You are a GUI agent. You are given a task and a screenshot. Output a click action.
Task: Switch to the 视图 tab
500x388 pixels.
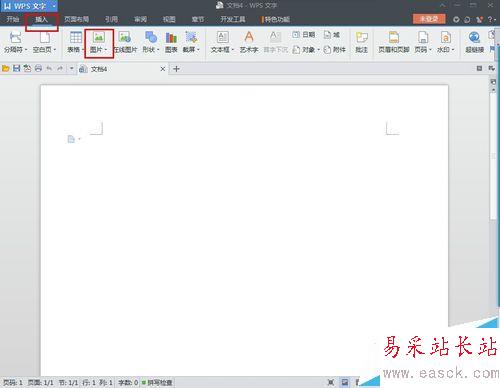[x=169, y=19]
